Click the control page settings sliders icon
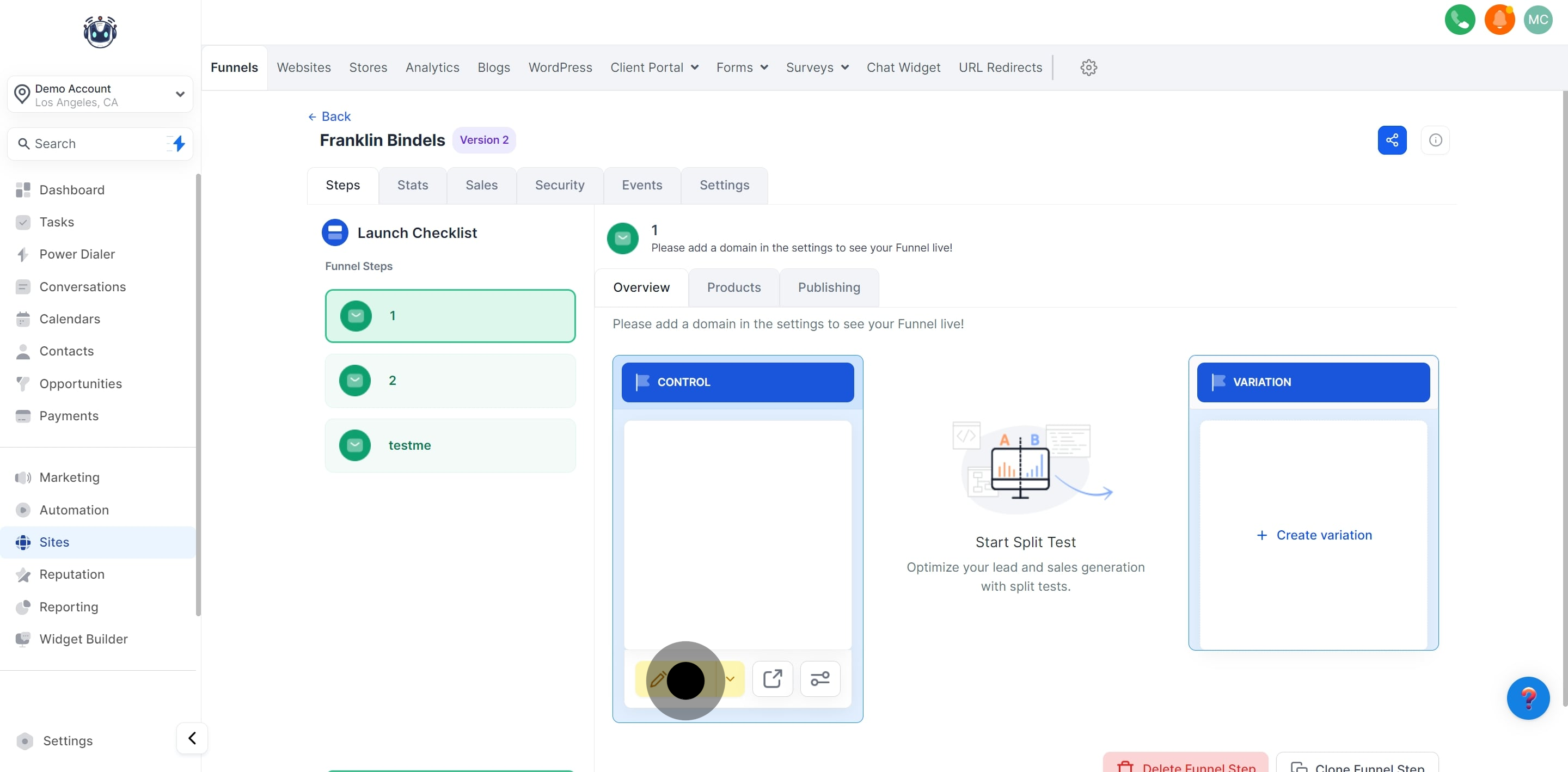Screen dimensions: 1568x772 pos(819,678)
